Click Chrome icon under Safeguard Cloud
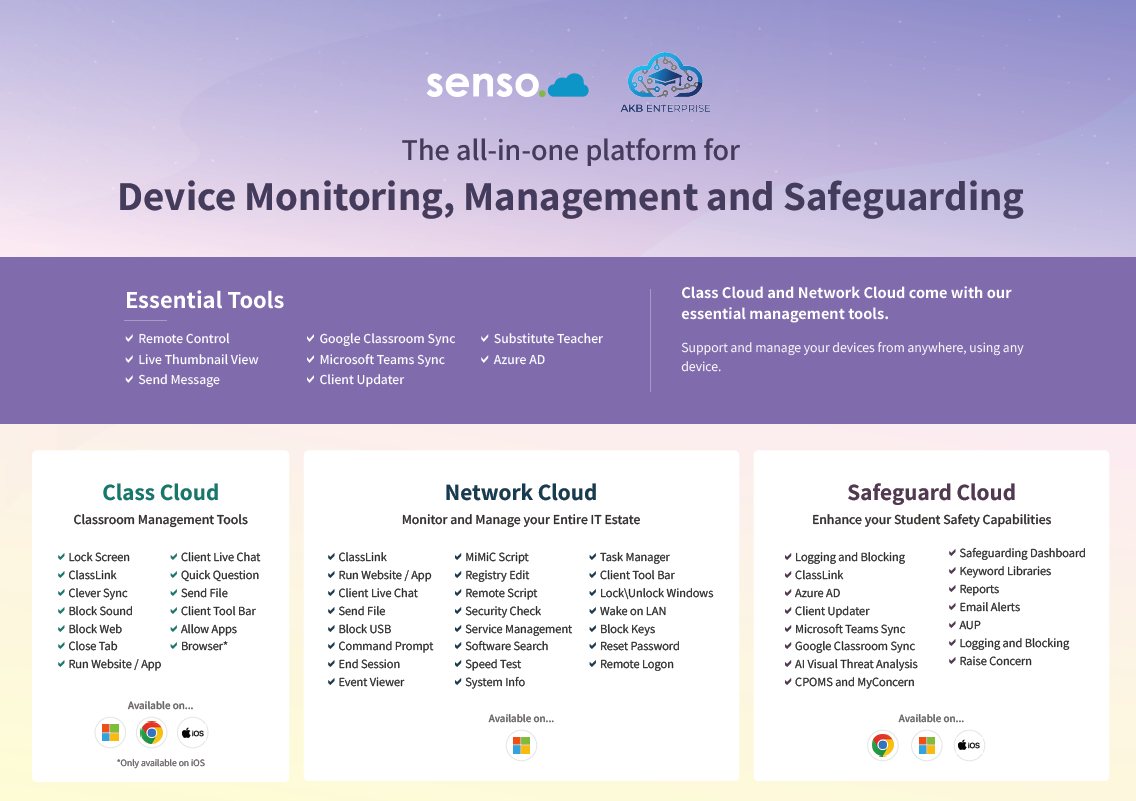 point(882,745)
